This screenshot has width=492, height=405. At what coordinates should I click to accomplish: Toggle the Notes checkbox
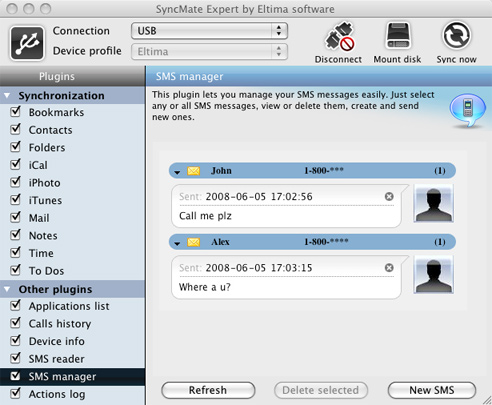pyautogui.click(x=16, y=235)
